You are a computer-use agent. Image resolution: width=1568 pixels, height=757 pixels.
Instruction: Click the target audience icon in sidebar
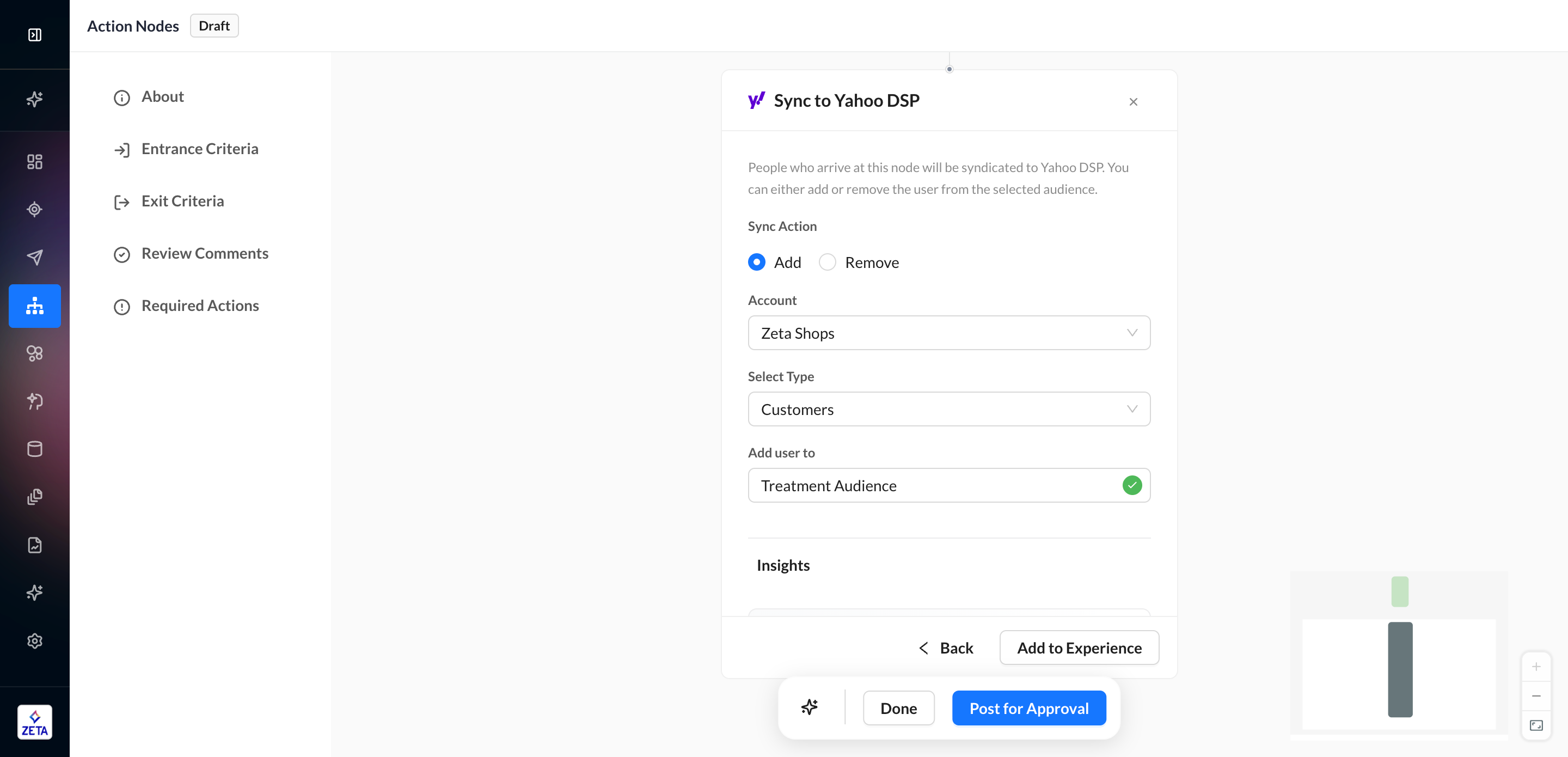point(35,210)
